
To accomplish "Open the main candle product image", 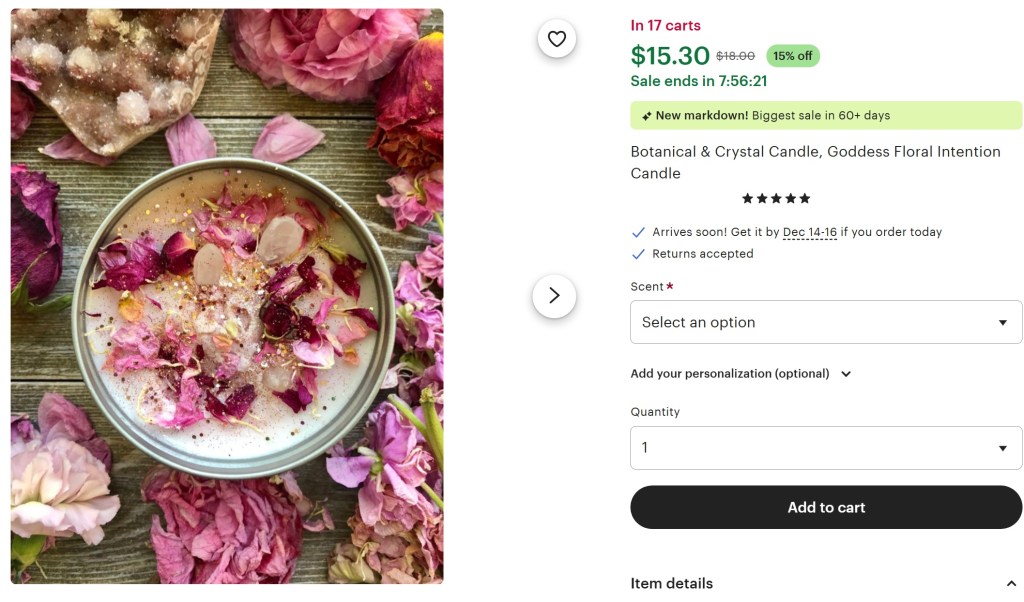I will (227, 296).
